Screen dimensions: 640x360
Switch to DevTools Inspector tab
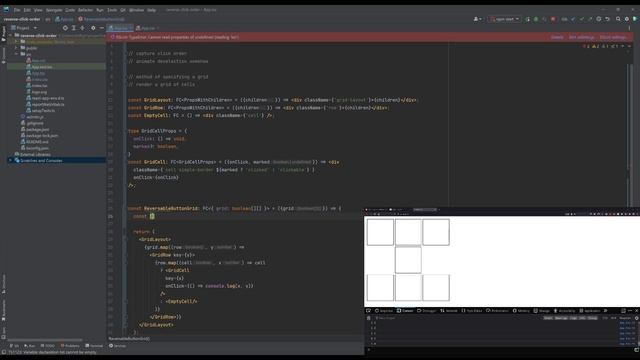pos(384,311)
